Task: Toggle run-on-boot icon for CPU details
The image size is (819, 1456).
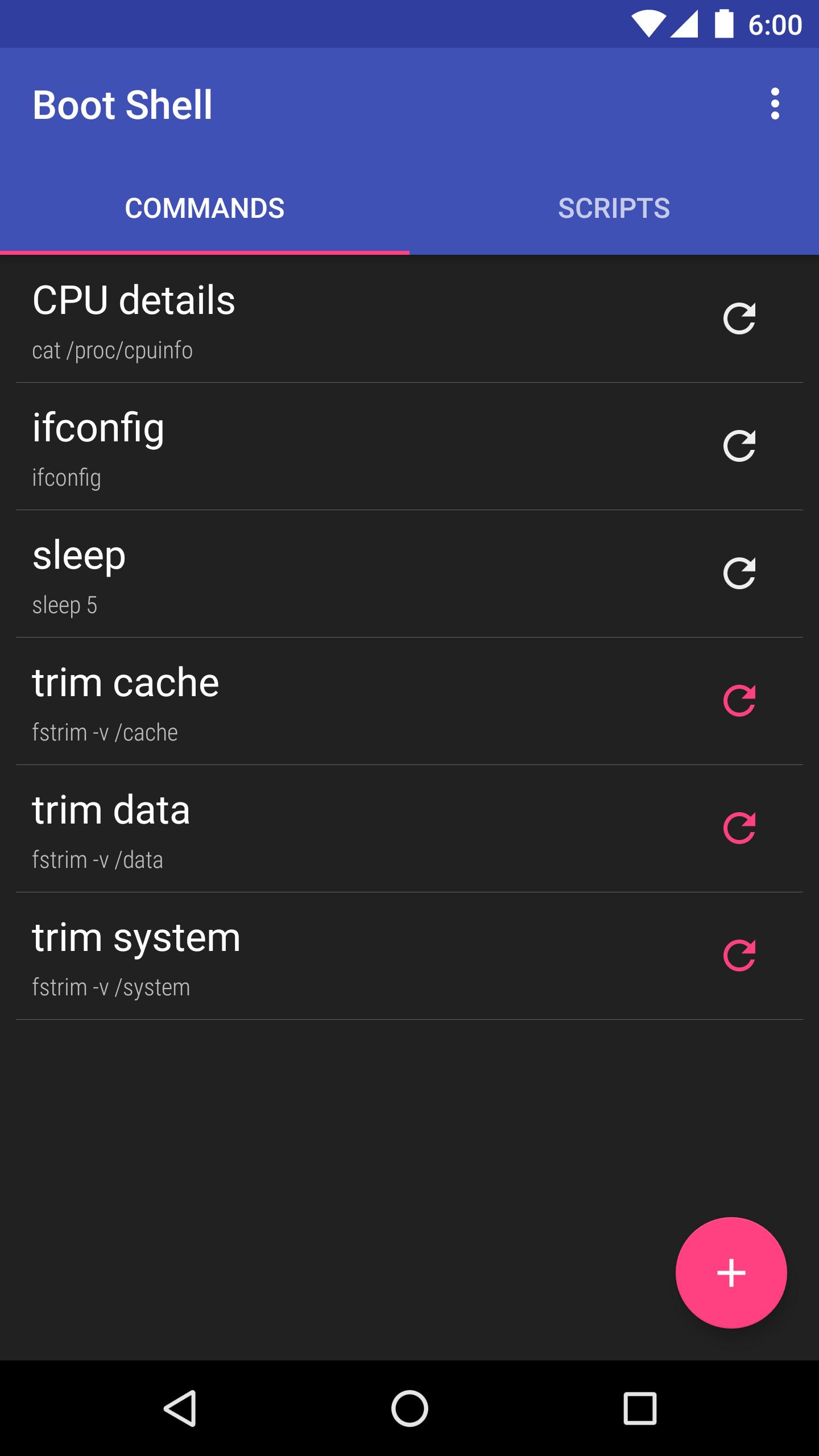Action: tap(739, 318)
